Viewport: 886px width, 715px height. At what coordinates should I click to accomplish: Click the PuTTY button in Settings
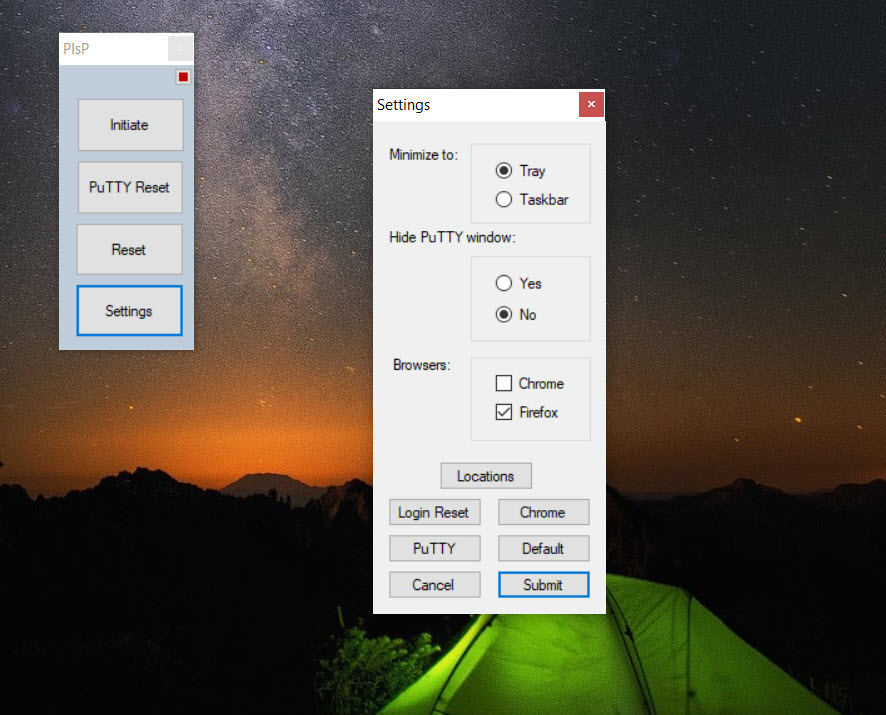[x=435, y=548]
